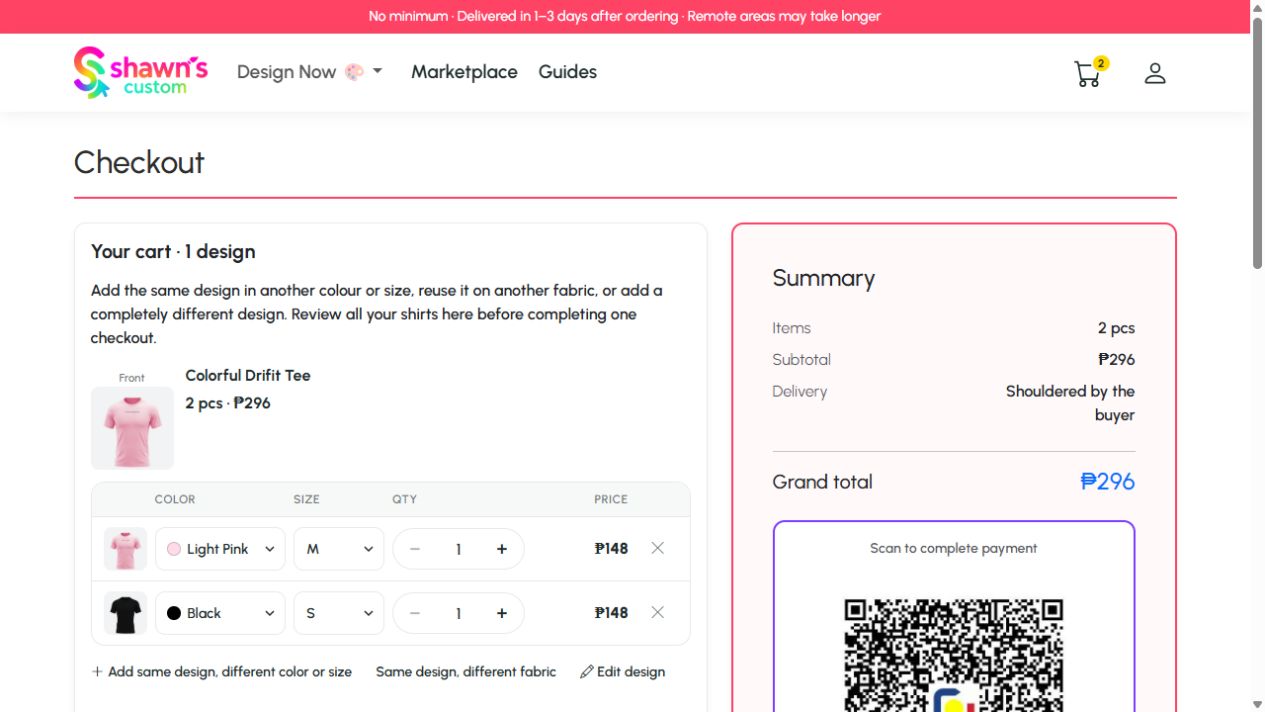Click the Light Pink shirt row thumbnail
1265x712 pixels.
point(125,549)
